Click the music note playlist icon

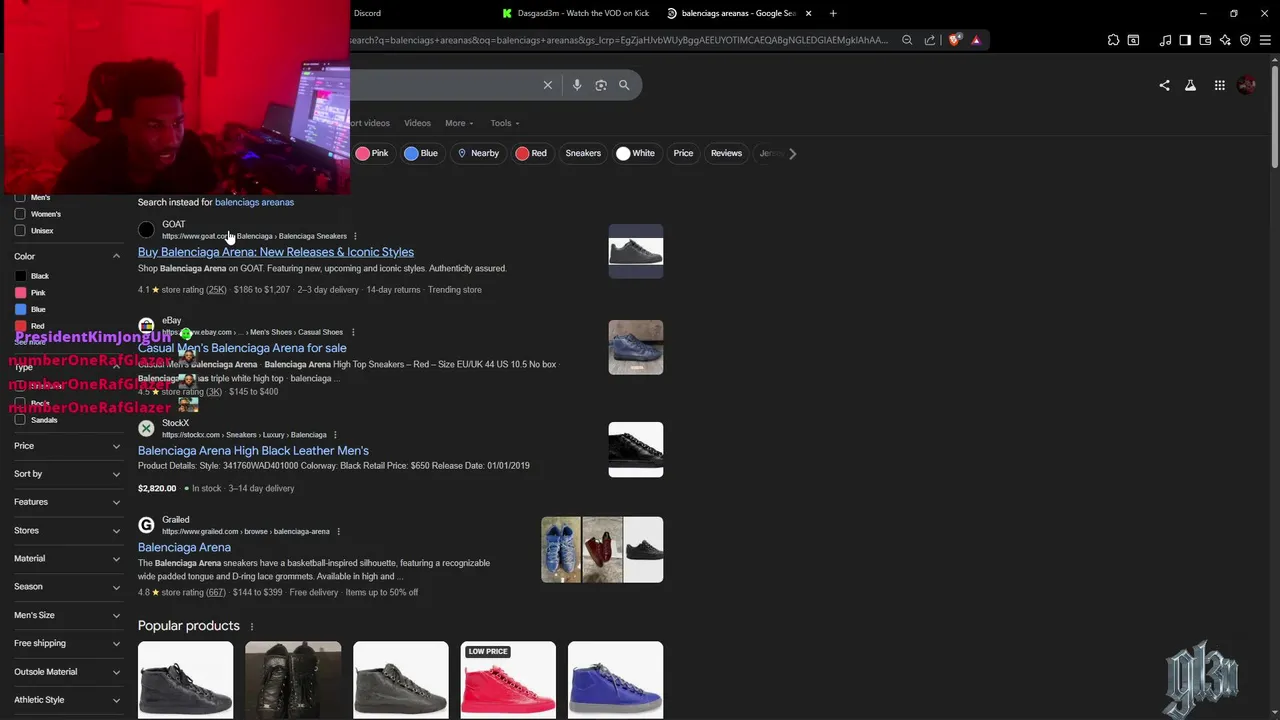[x=1165, y=40]
